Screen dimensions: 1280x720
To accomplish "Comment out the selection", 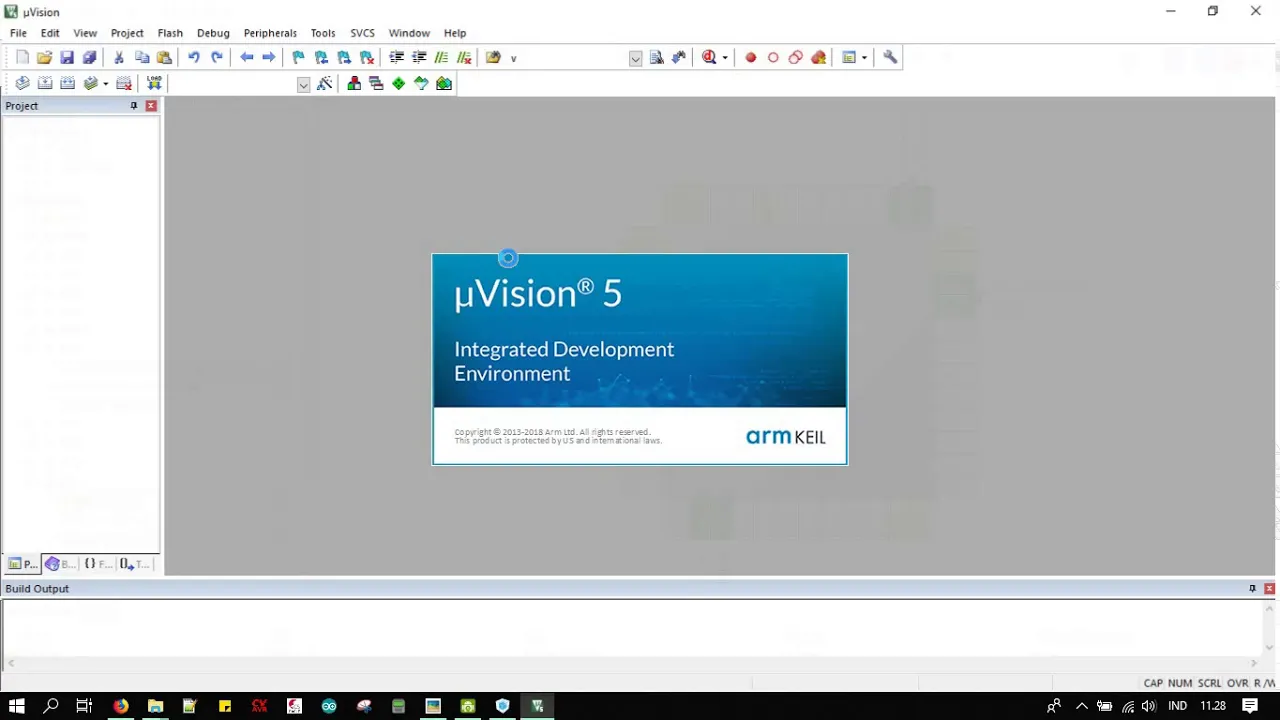I will [x=441, y=58].
